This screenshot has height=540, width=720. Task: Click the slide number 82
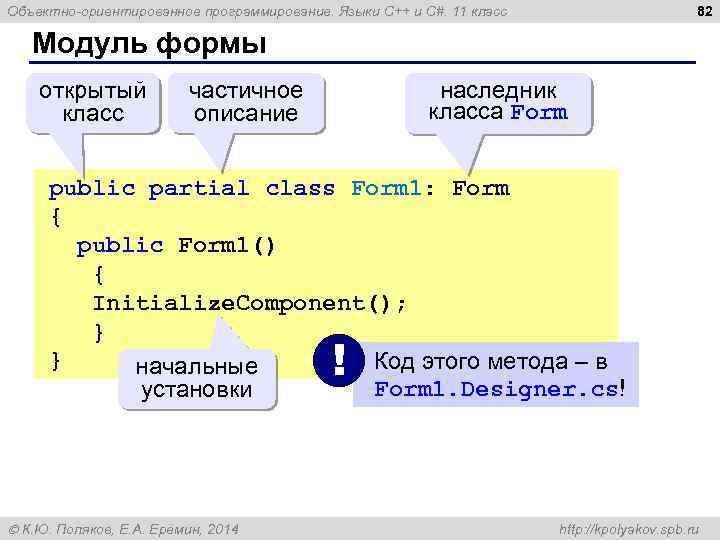(705, 11)
